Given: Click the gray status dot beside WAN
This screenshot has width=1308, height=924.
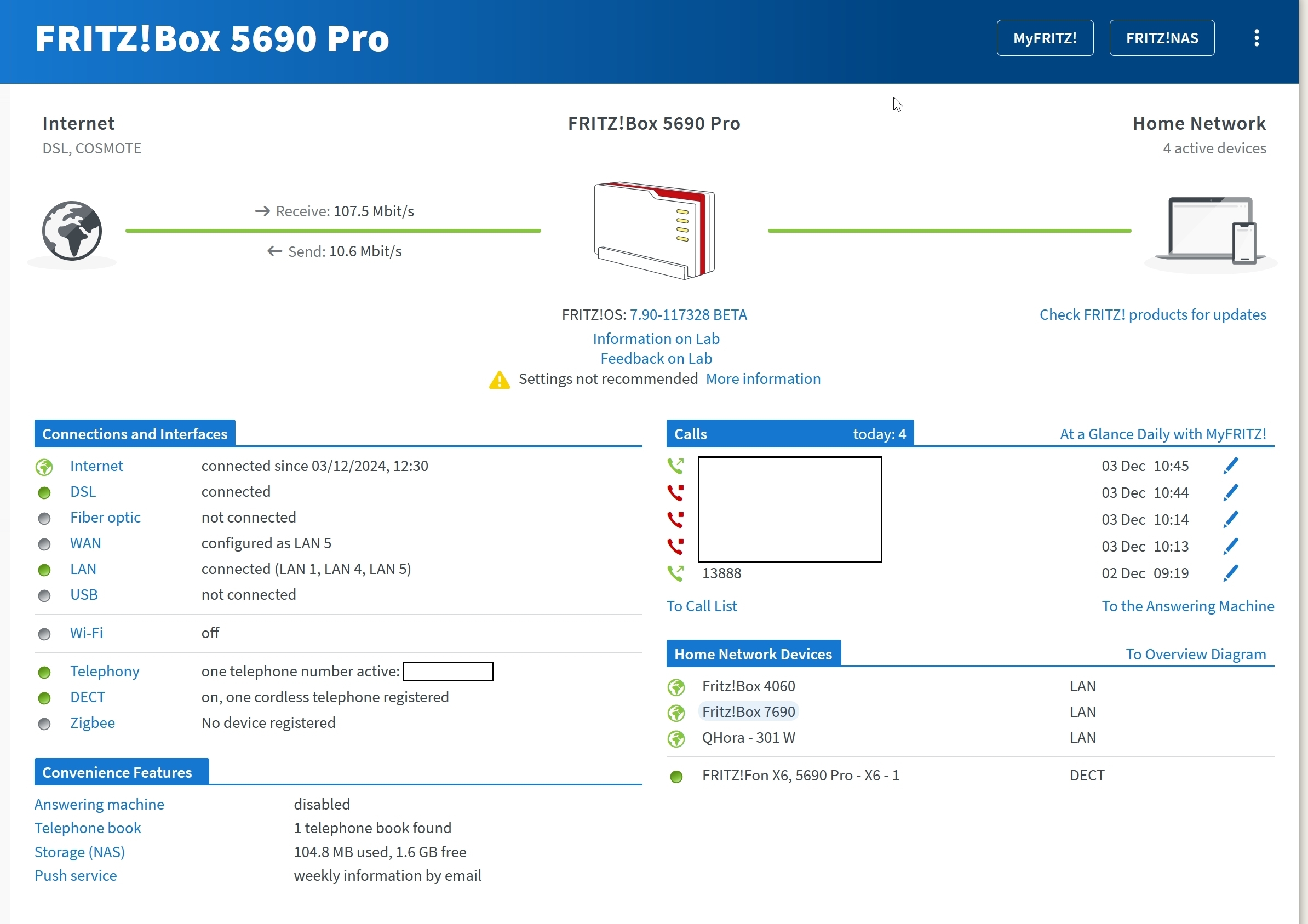Looking at the screenshot, I should tap(44, 544).
